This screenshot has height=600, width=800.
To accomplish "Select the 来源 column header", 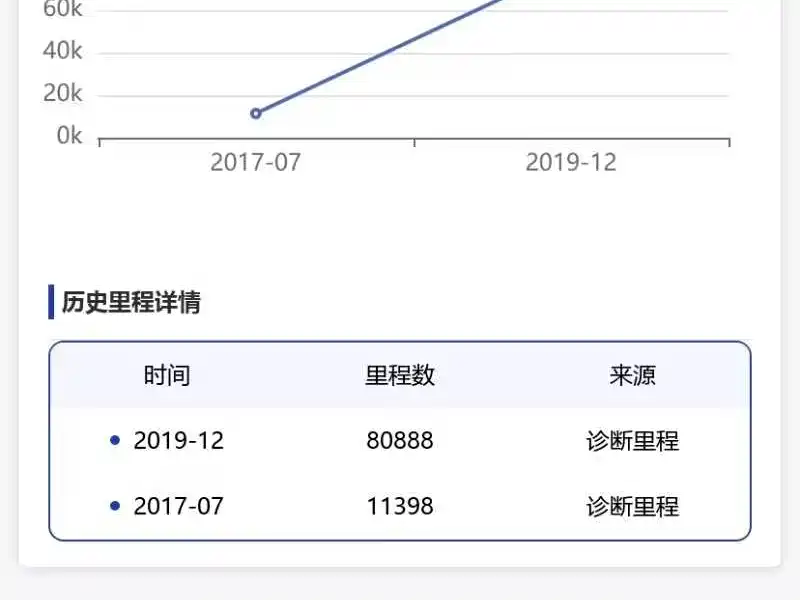I will point(633,376).
